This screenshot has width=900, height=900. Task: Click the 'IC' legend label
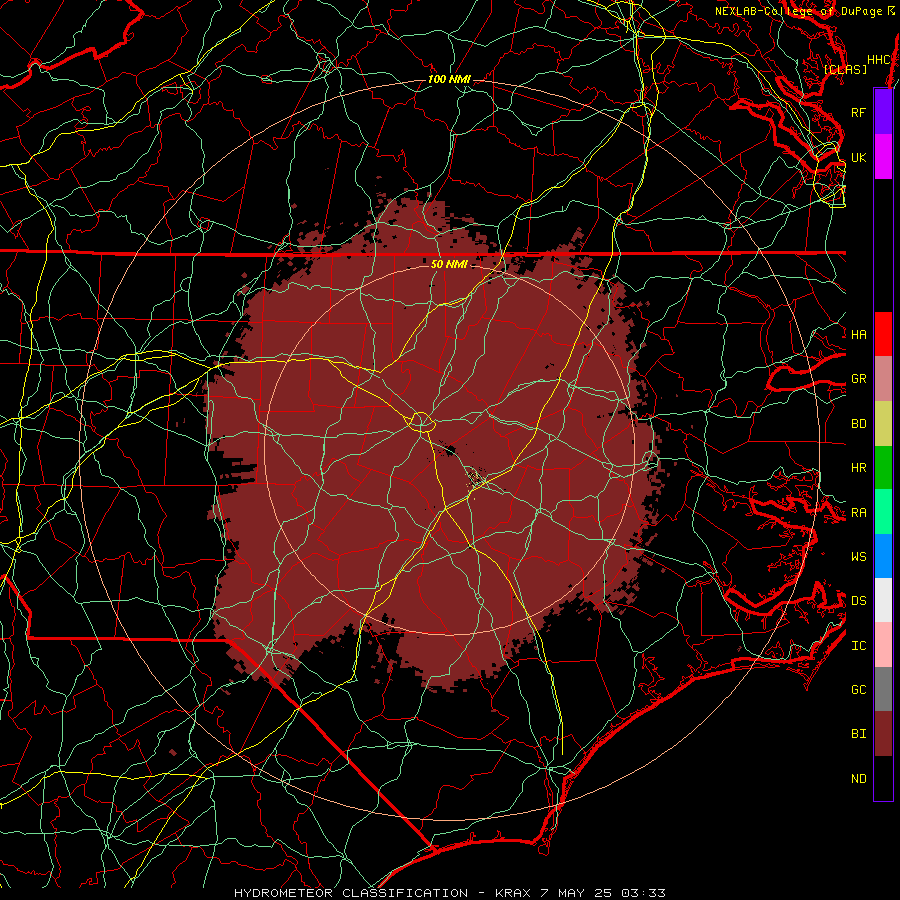(x=859, y=646)
